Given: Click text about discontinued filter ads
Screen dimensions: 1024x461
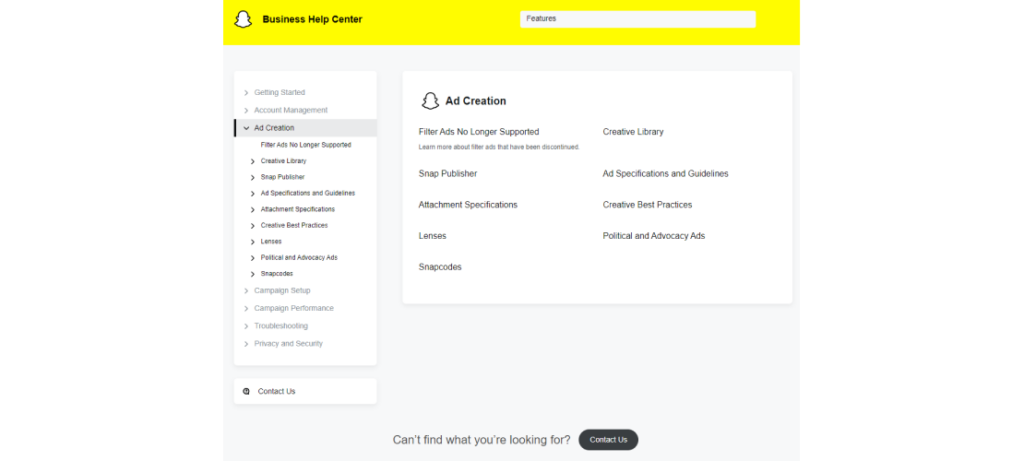Looking at the screenshot, I should pyautogui.click(x=499, y=148).
